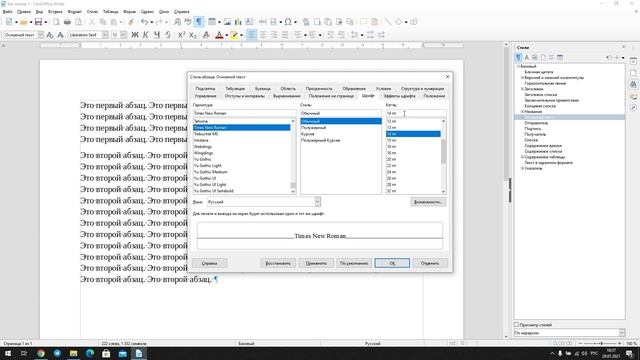Click the Insert image icon
Image resolution: width=640 pixels, height=360 pixels.
coord(227,22)
